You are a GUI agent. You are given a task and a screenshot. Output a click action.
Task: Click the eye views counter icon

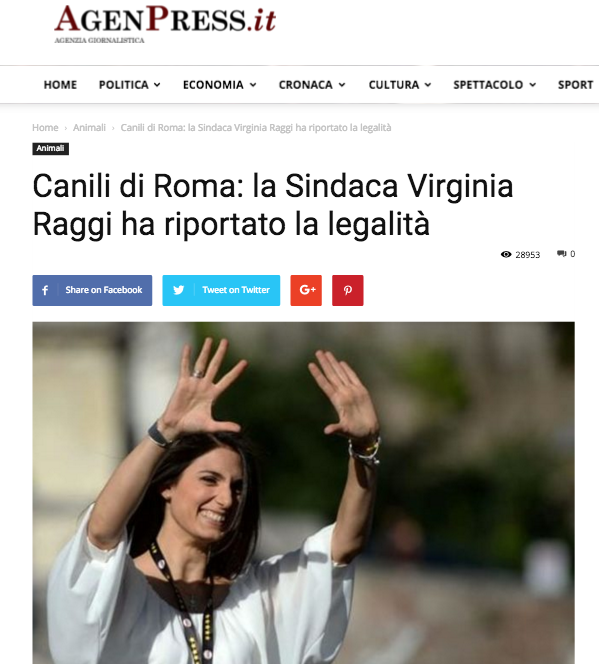[506, 254]
